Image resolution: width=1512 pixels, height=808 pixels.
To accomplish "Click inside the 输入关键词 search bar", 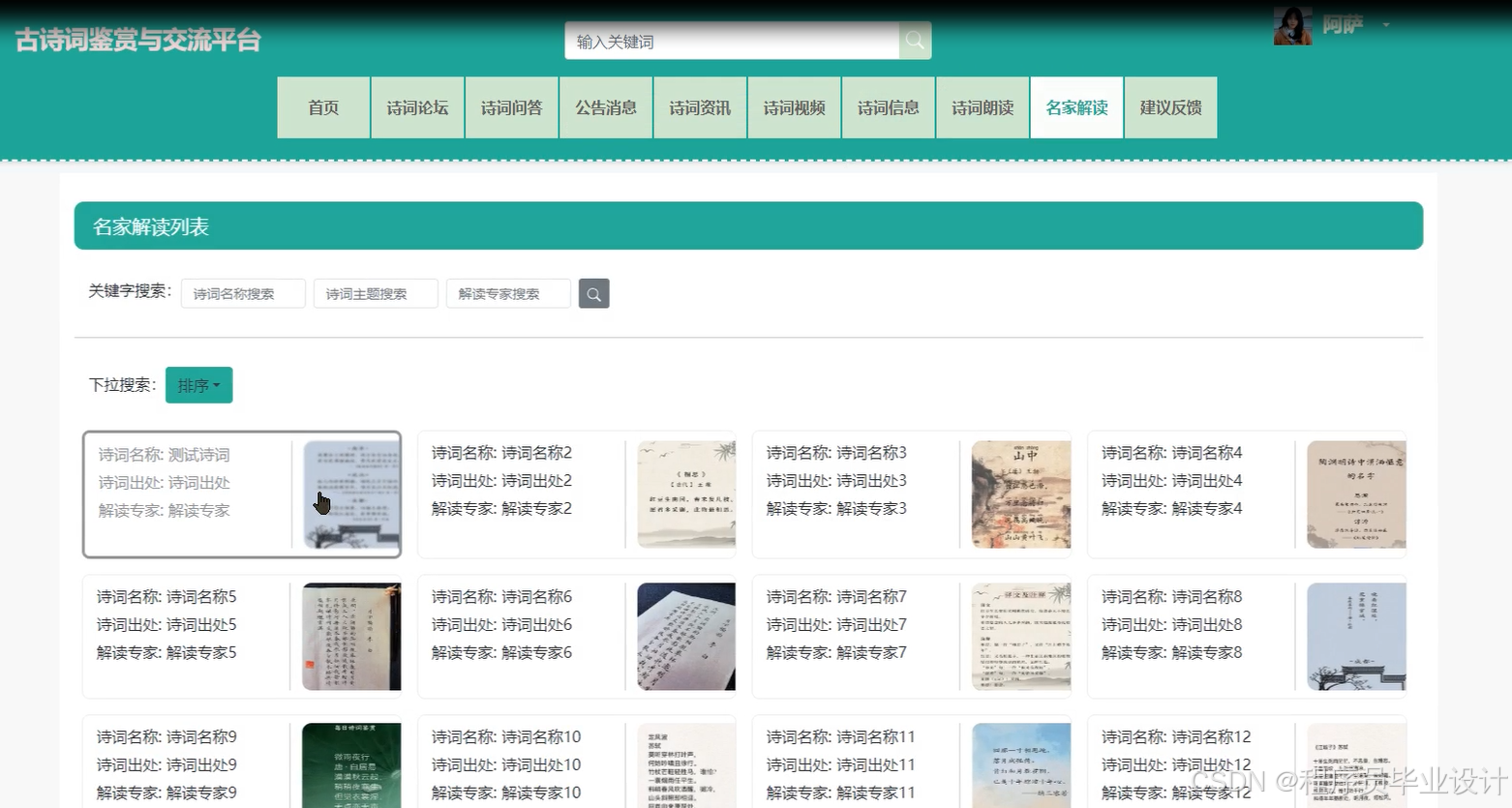I will 731,40.
